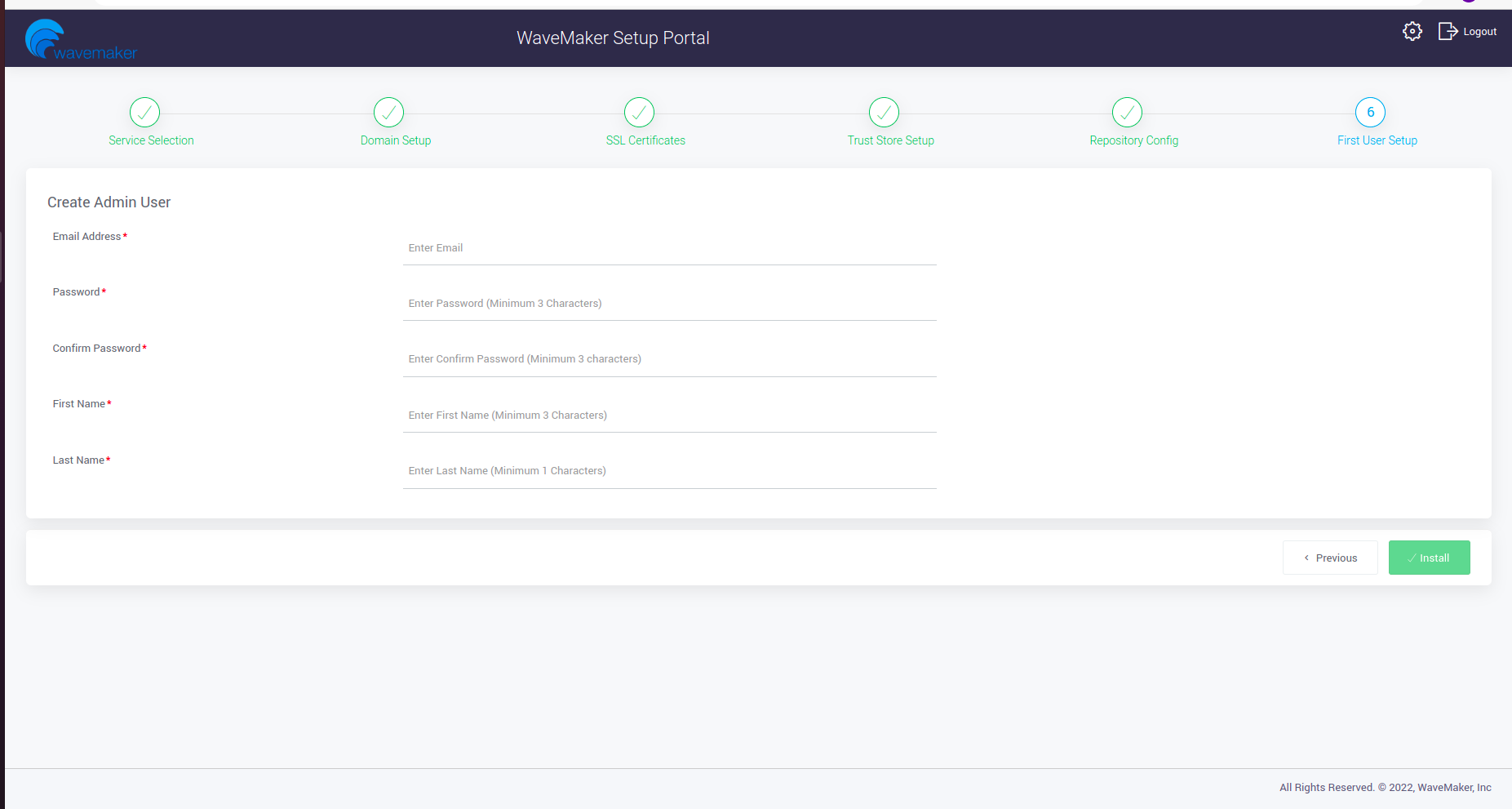
Task: Navigate to the Repository Config step
Action: (1133, 140)
